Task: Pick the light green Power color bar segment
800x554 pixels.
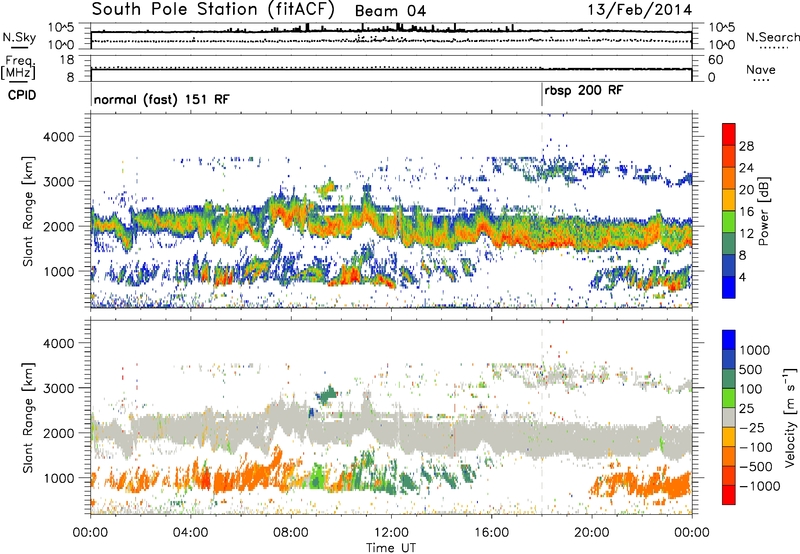Action: tap(729, 222)
